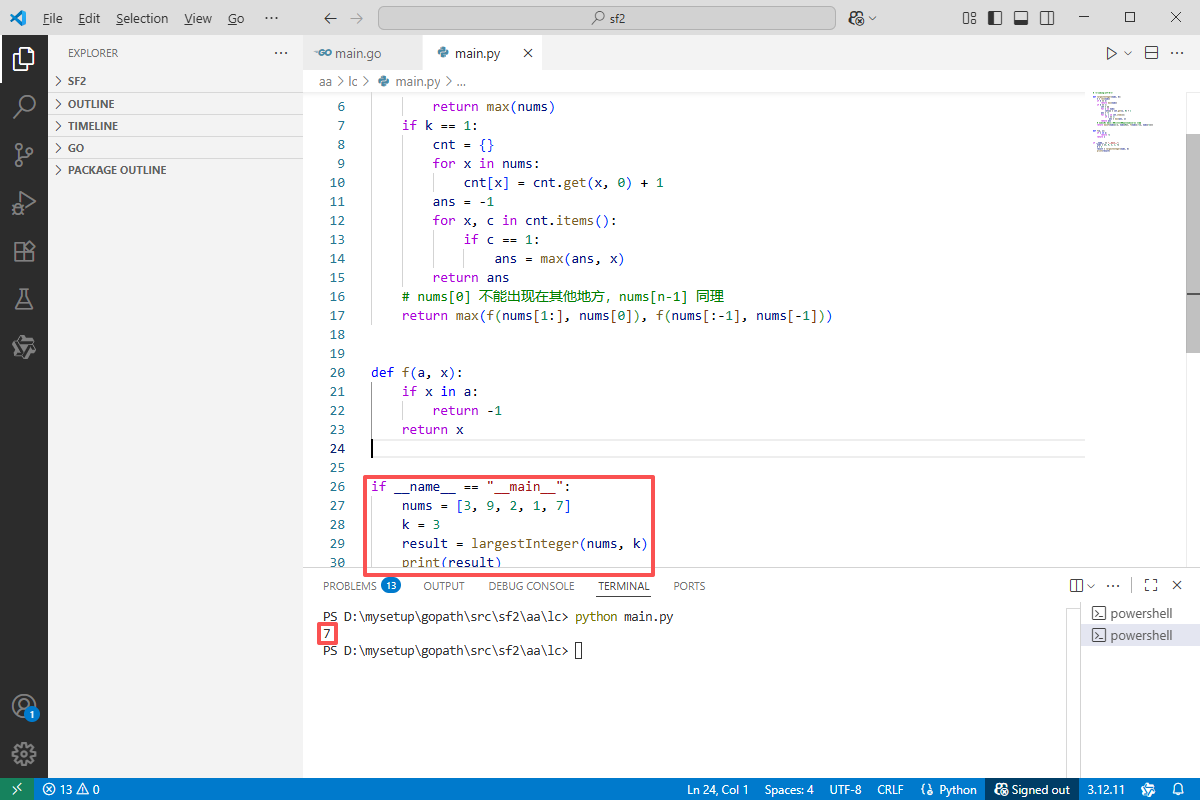Switch to the OUTPUT panel tab
The image size is (1200, 800).
[x=444, y=586]
